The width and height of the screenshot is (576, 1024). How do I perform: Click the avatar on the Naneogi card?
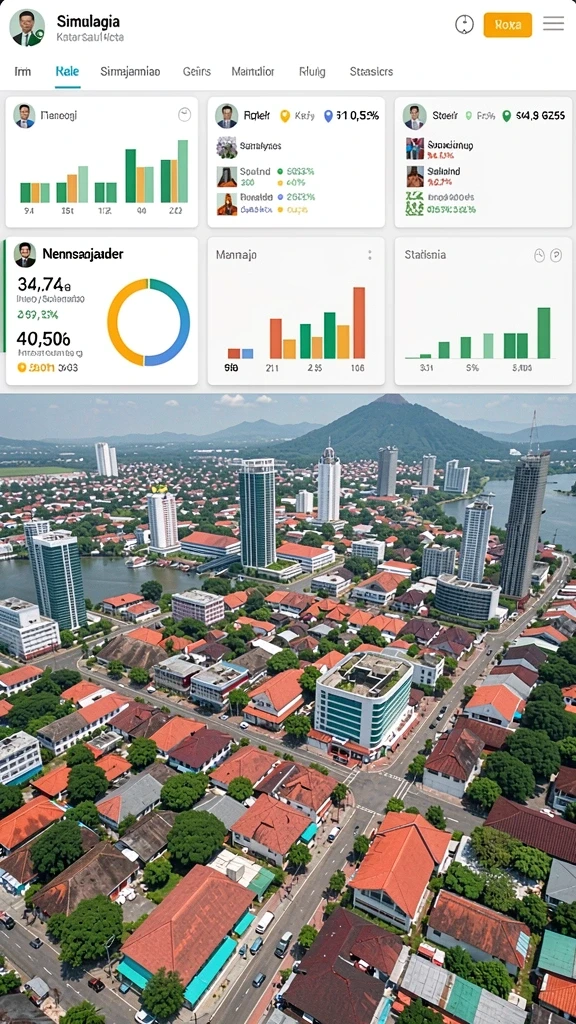(x=24, y=116)
